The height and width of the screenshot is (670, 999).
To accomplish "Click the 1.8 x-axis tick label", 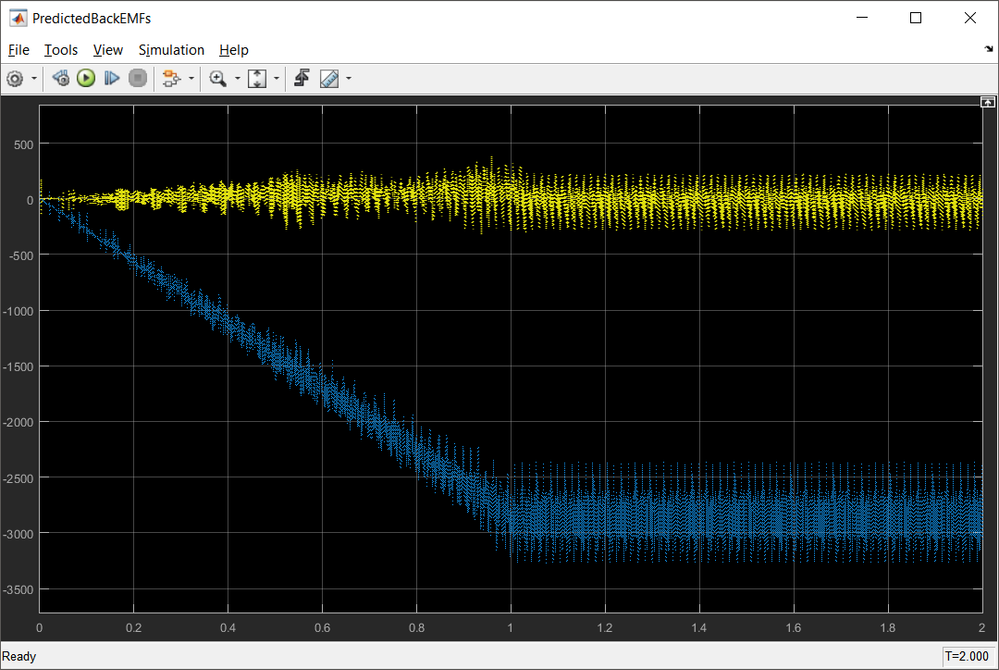I will click(x=888, y=628).
